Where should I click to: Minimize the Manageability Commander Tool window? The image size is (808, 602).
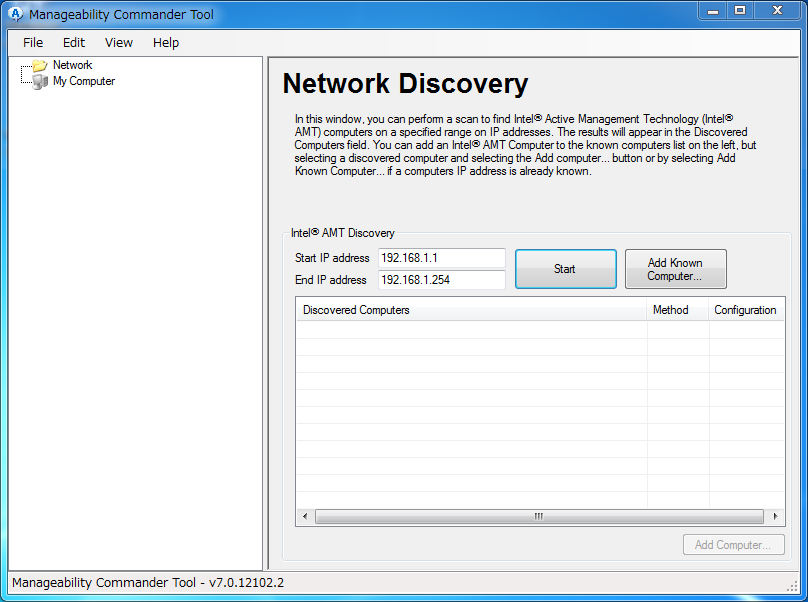pyautogui.click(x=713, y=11)
